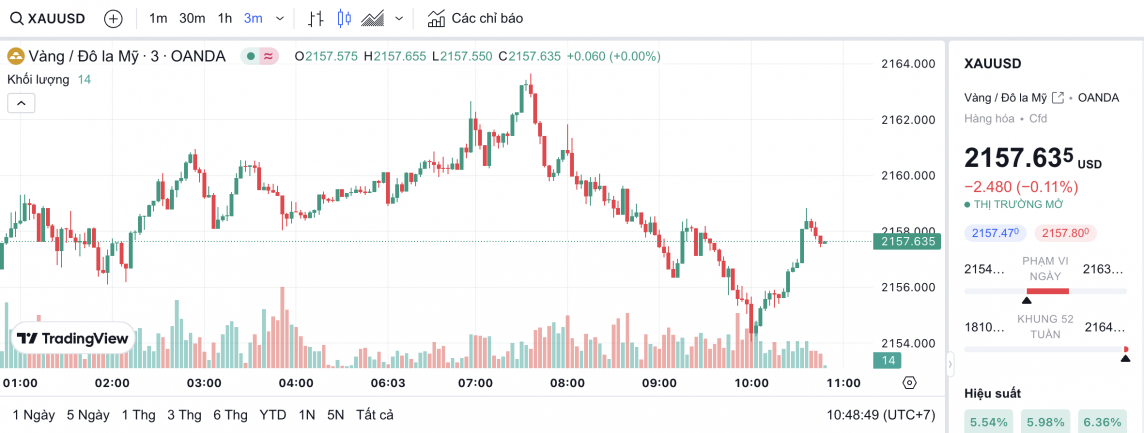Select the 5 Ngày time range
This screenshot has width=1144, height=433.
pos(88,414)
